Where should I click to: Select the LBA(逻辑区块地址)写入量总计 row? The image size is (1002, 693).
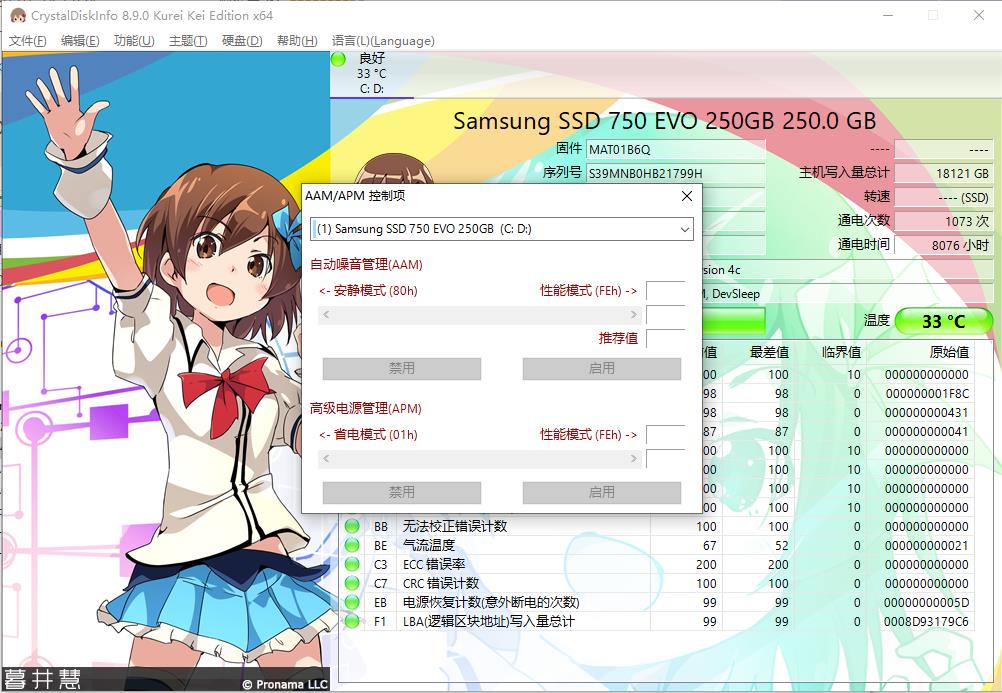pos(656,621)
